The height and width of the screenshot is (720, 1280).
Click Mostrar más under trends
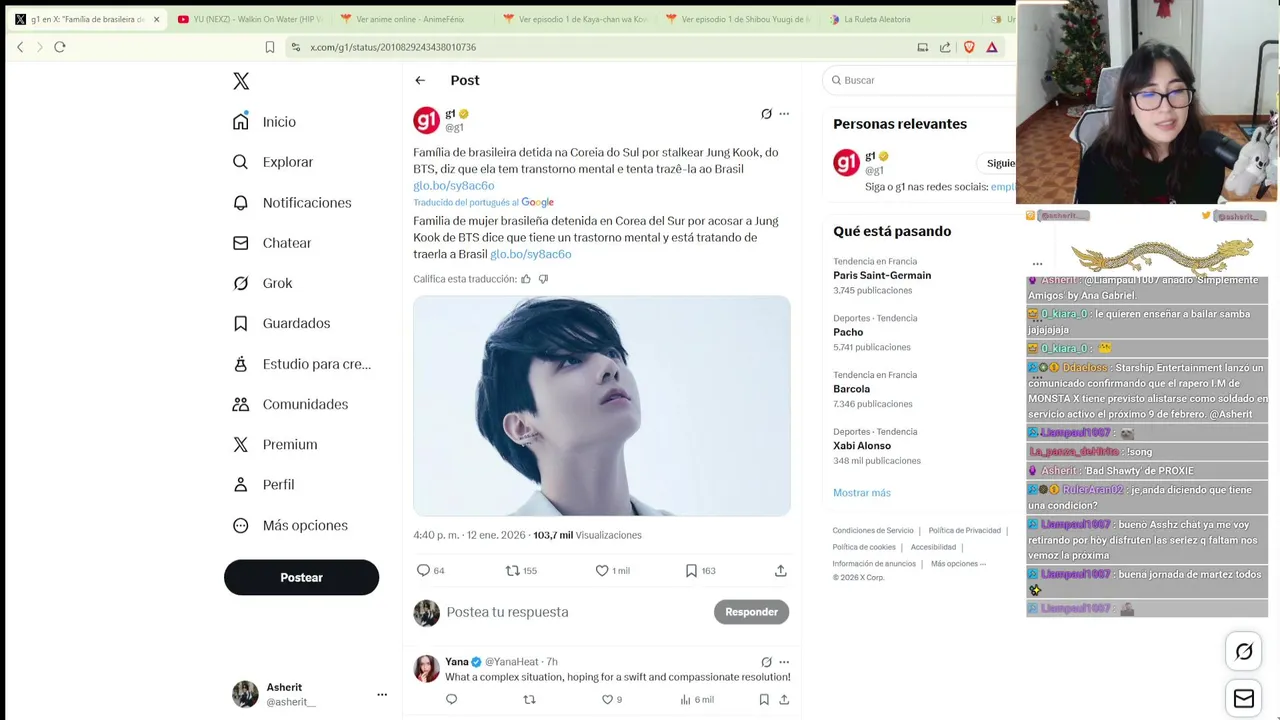pos(862,493)
